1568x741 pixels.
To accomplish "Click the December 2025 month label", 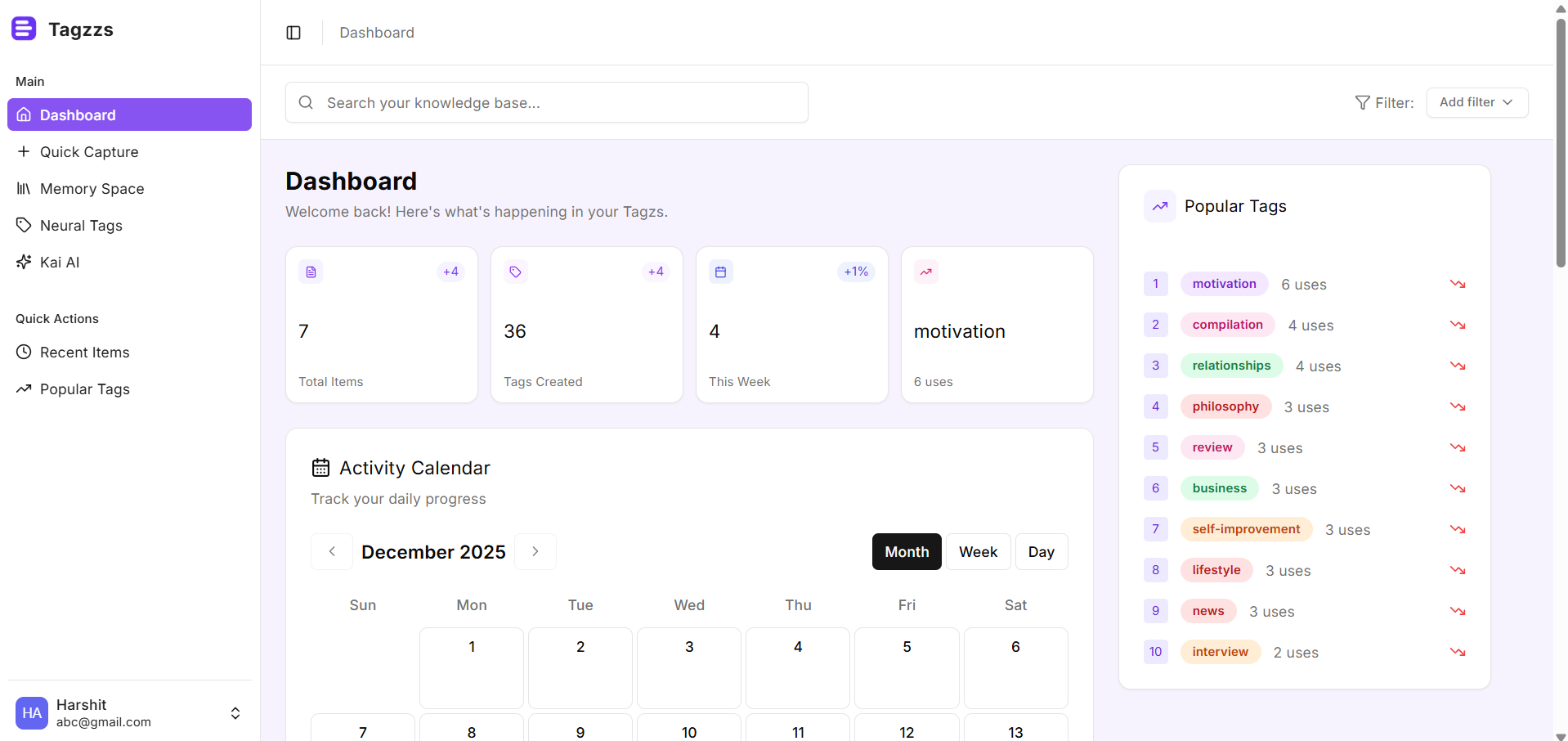I will [x=433, y=552].
